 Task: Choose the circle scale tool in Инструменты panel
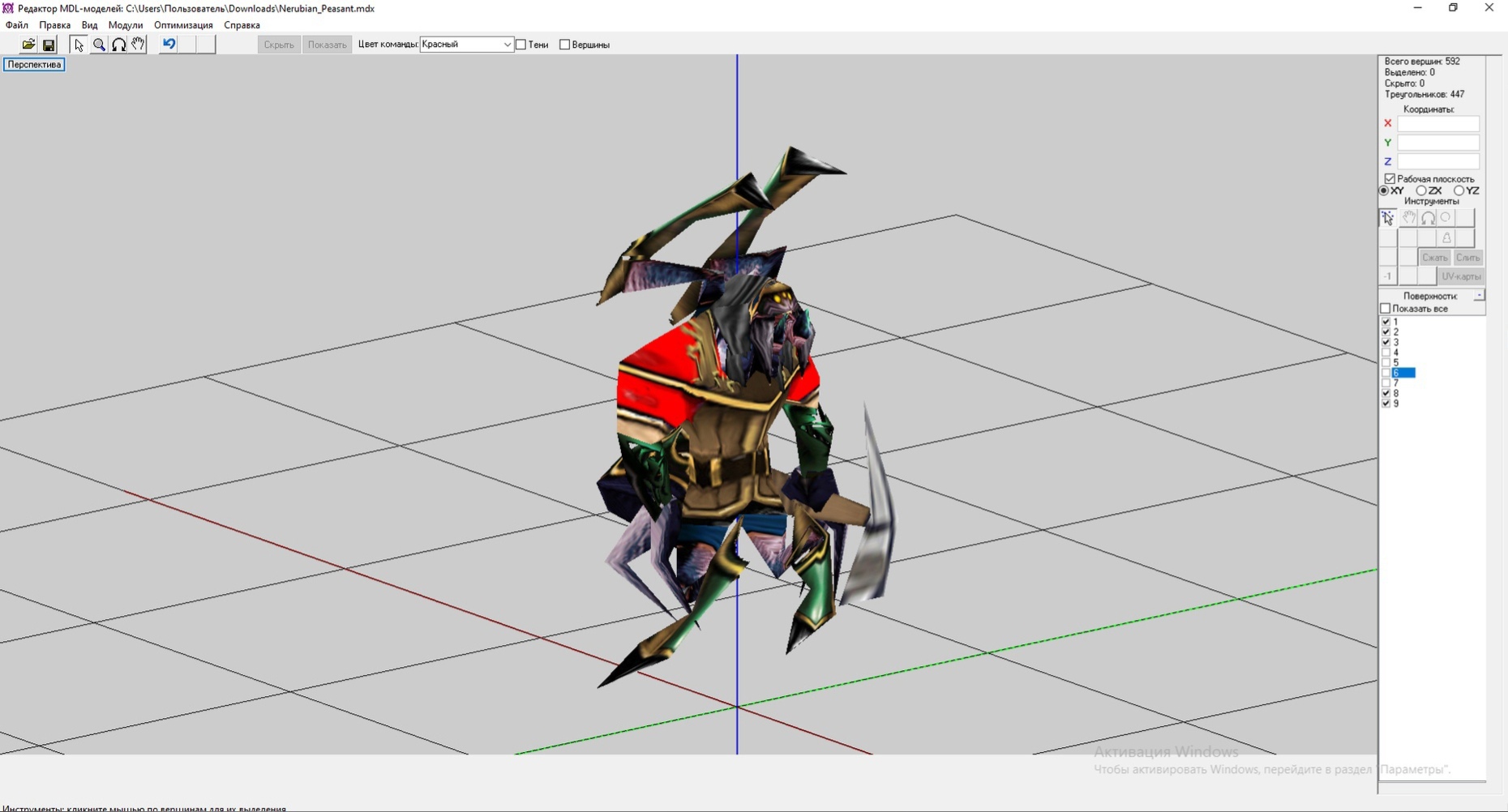click(x=1446, y=218)
